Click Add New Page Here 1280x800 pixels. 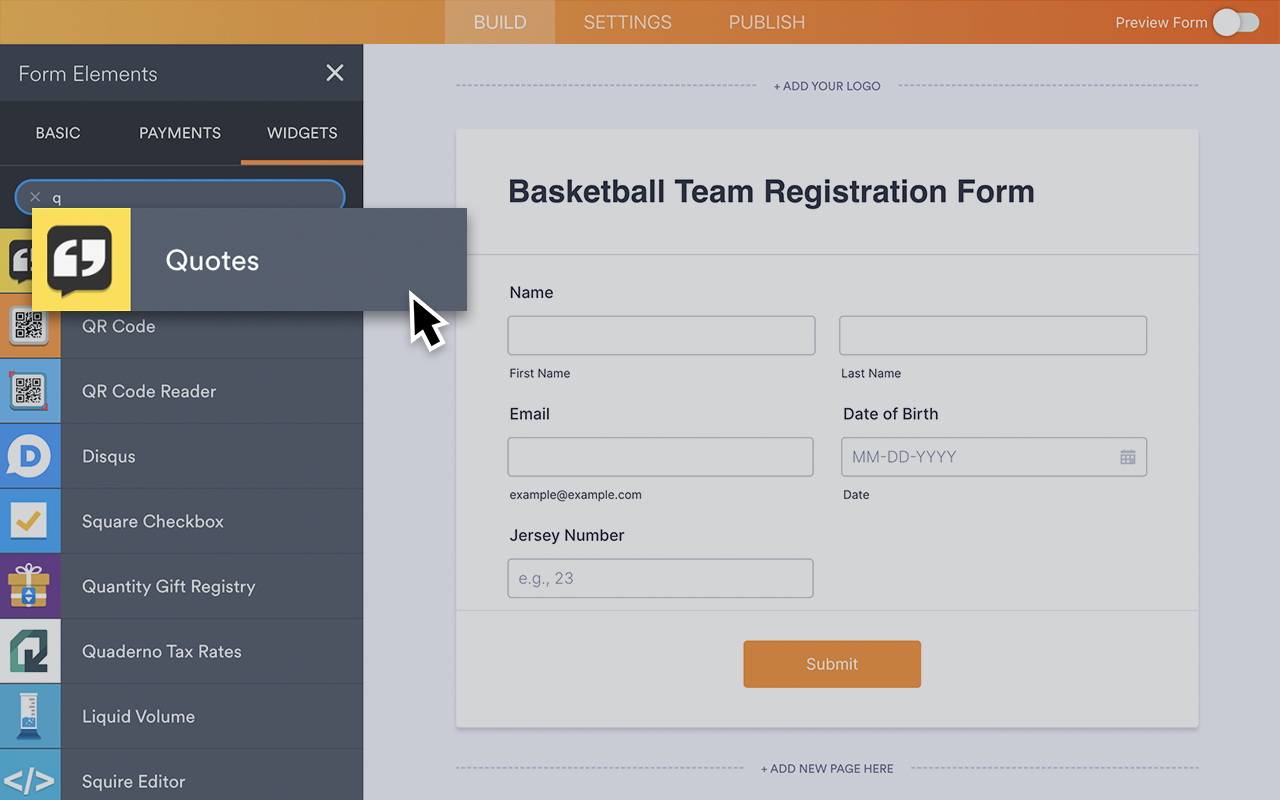[x=827, y=768]
